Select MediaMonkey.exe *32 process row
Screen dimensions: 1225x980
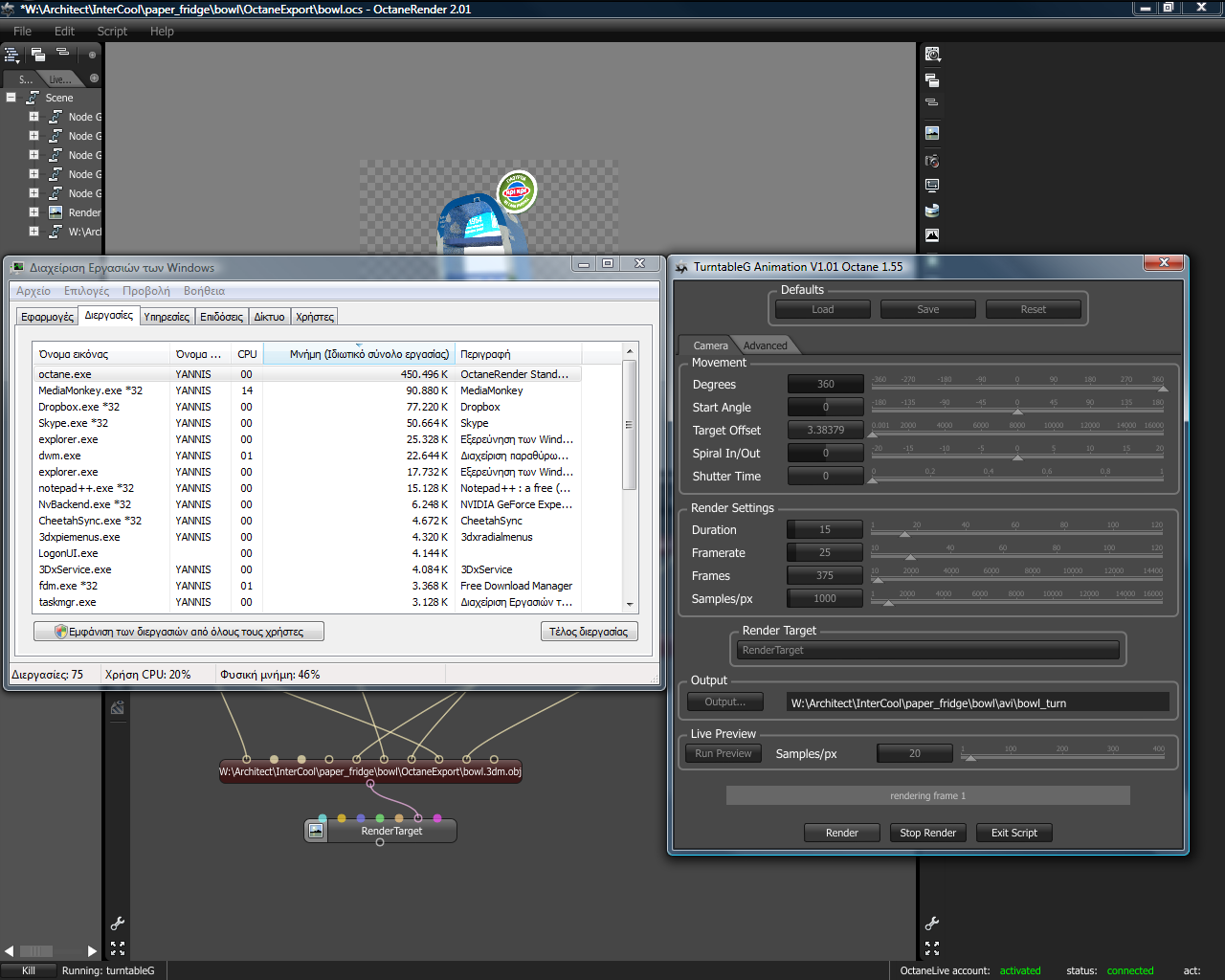tap(306, 390)
